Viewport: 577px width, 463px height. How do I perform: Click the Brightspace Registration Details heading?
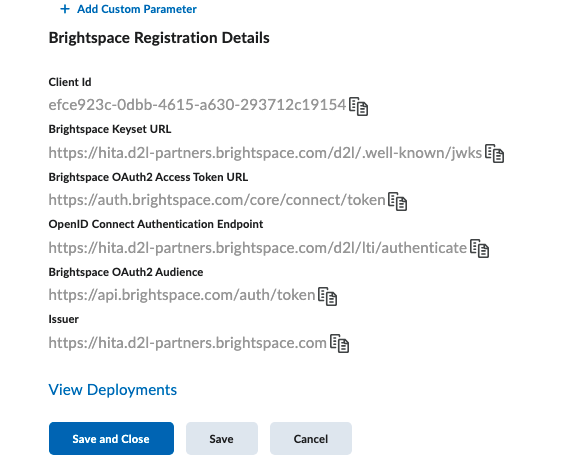click(159, 38)
